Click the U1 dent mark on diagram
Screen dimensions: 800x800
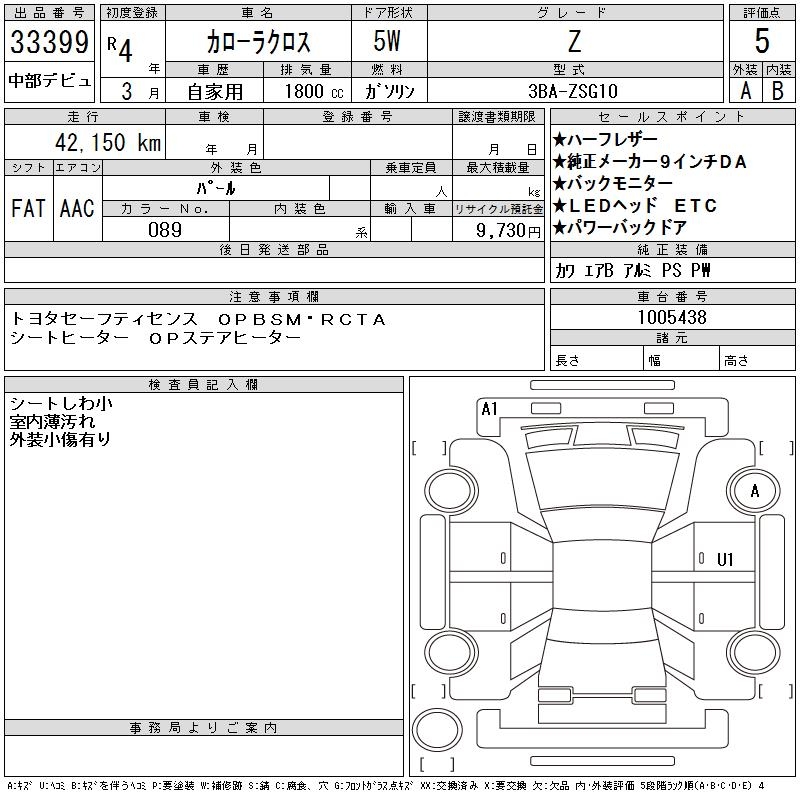point(725,560)
